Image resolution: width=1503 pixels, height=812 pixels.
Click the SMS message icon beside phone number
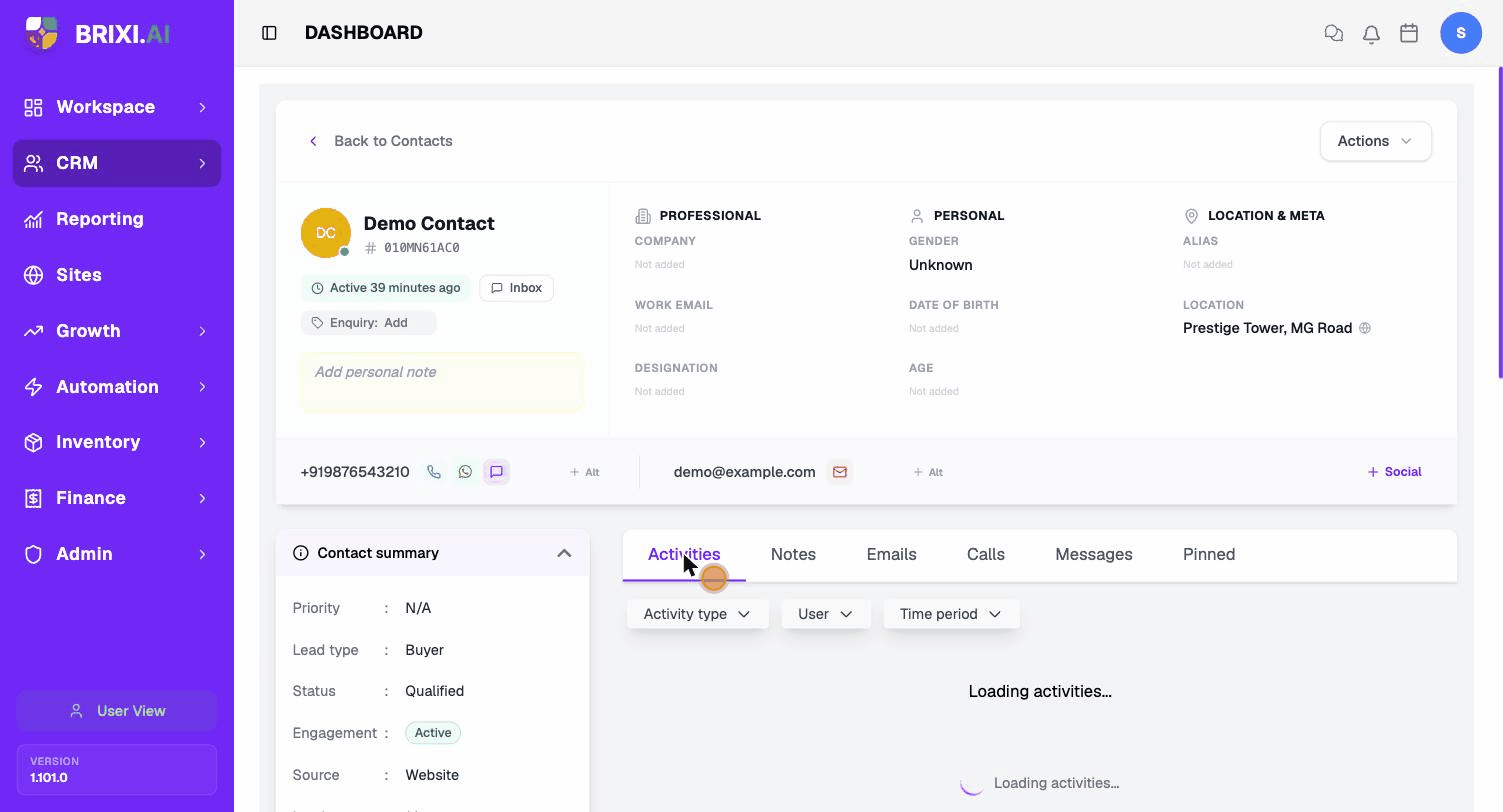496,472
